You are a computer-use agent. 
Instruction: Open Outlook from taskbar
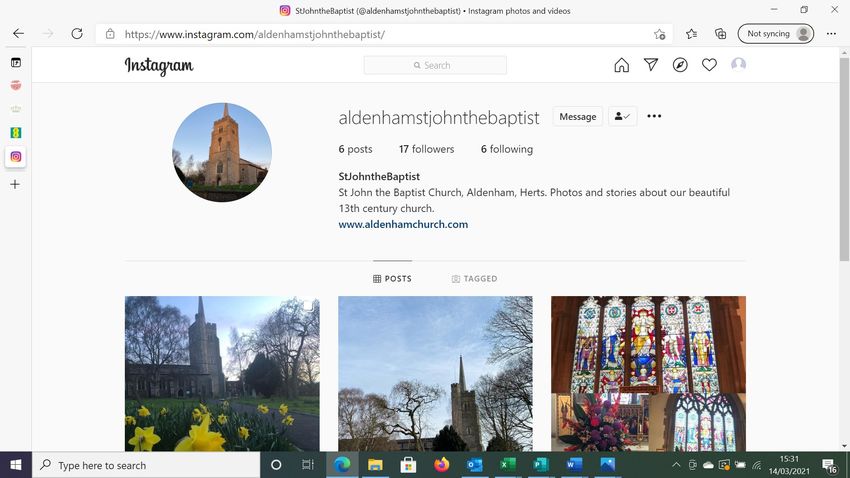(x=475, y=465)
